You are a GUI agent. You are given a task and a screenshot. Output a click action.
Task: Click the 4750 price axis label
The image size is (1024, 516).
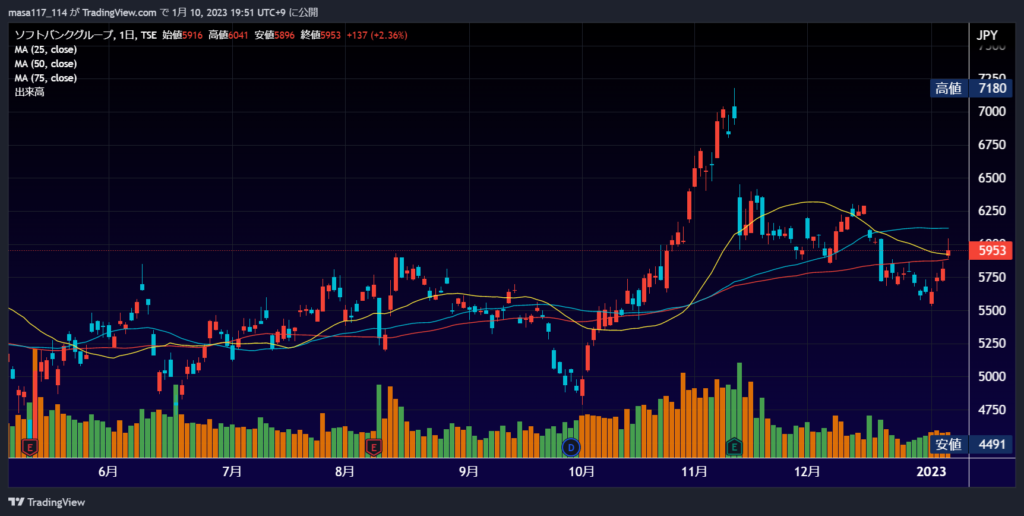tap(992, 410)
